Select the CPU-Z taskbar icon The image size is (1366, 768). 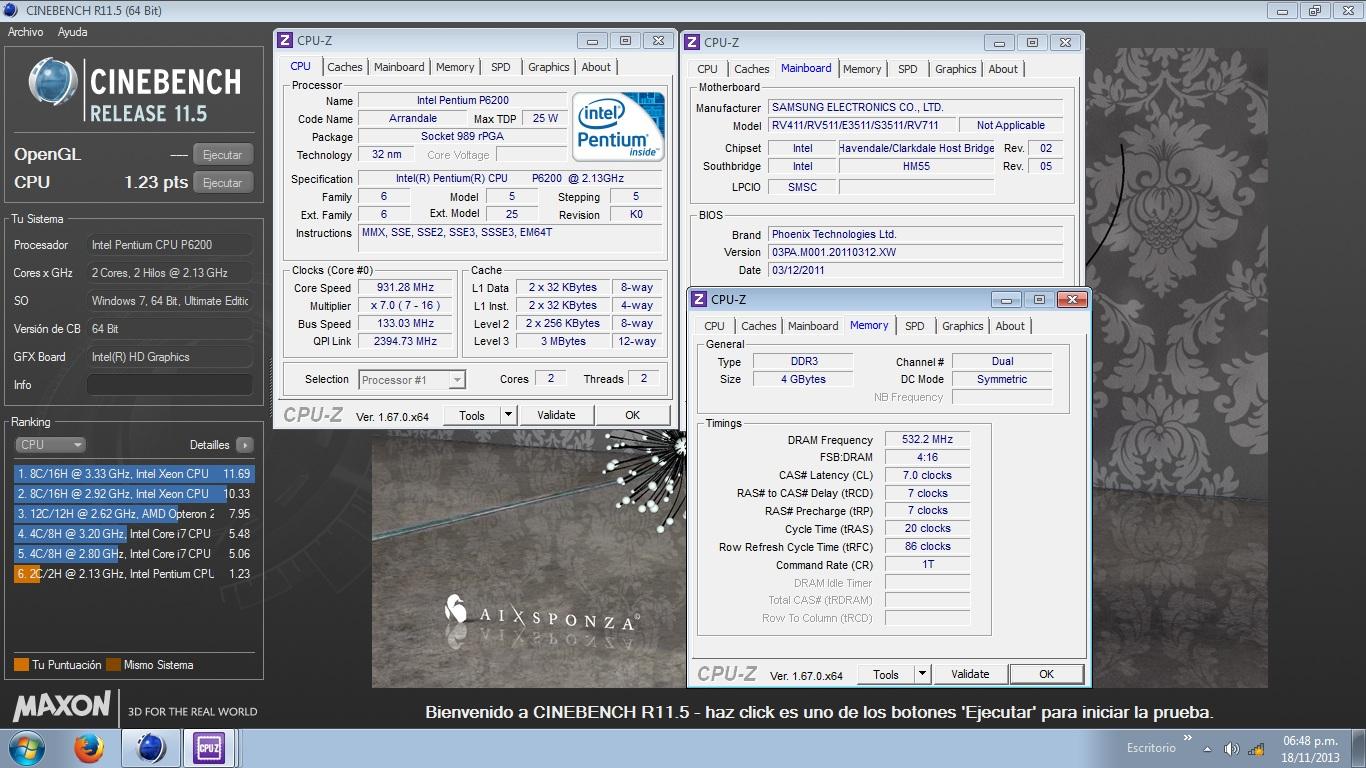[209, 748]
